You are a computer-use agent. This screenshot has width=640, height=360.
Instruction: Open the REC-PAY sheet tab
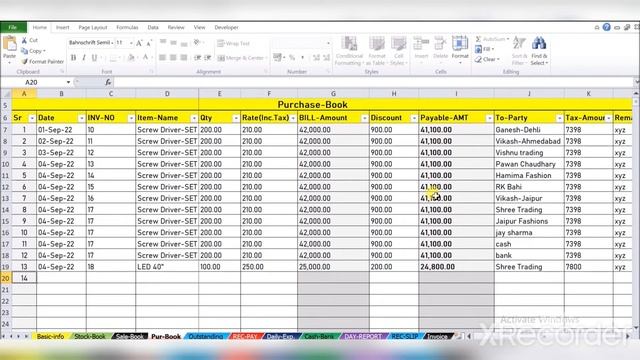coord(245,336)
